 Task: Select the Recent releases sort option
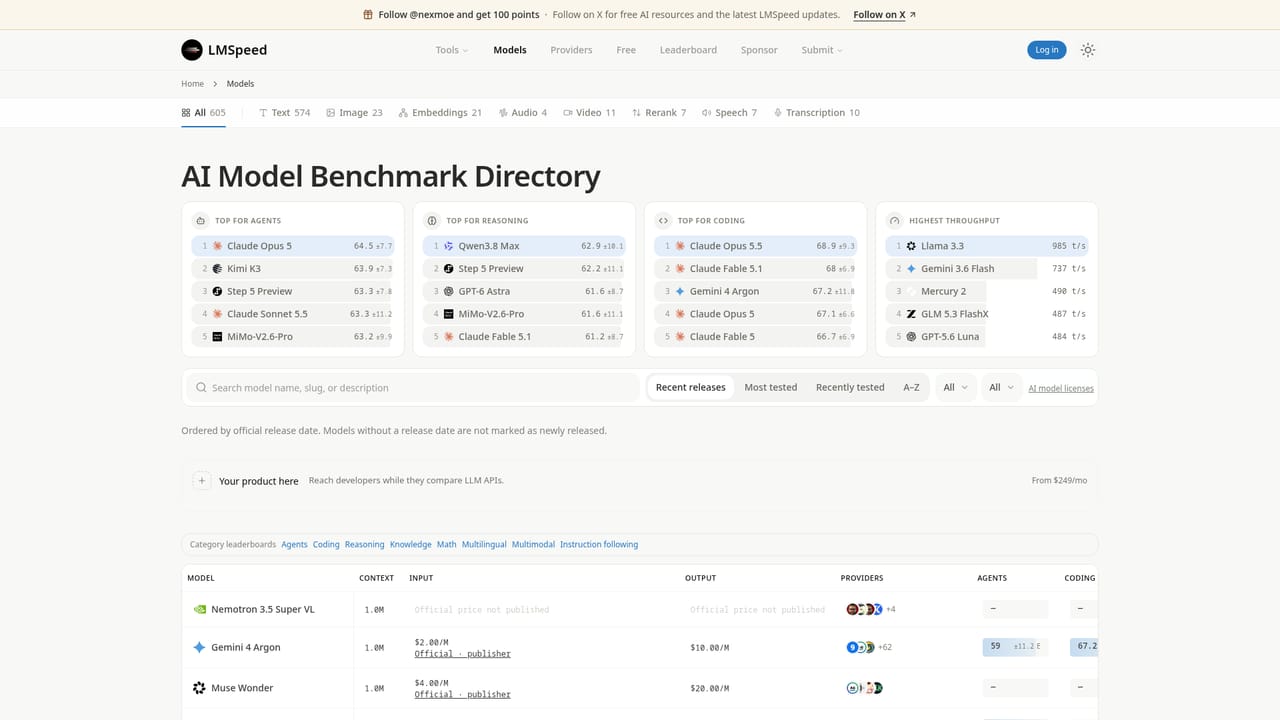pyautogui.click(x=691, y=387)
